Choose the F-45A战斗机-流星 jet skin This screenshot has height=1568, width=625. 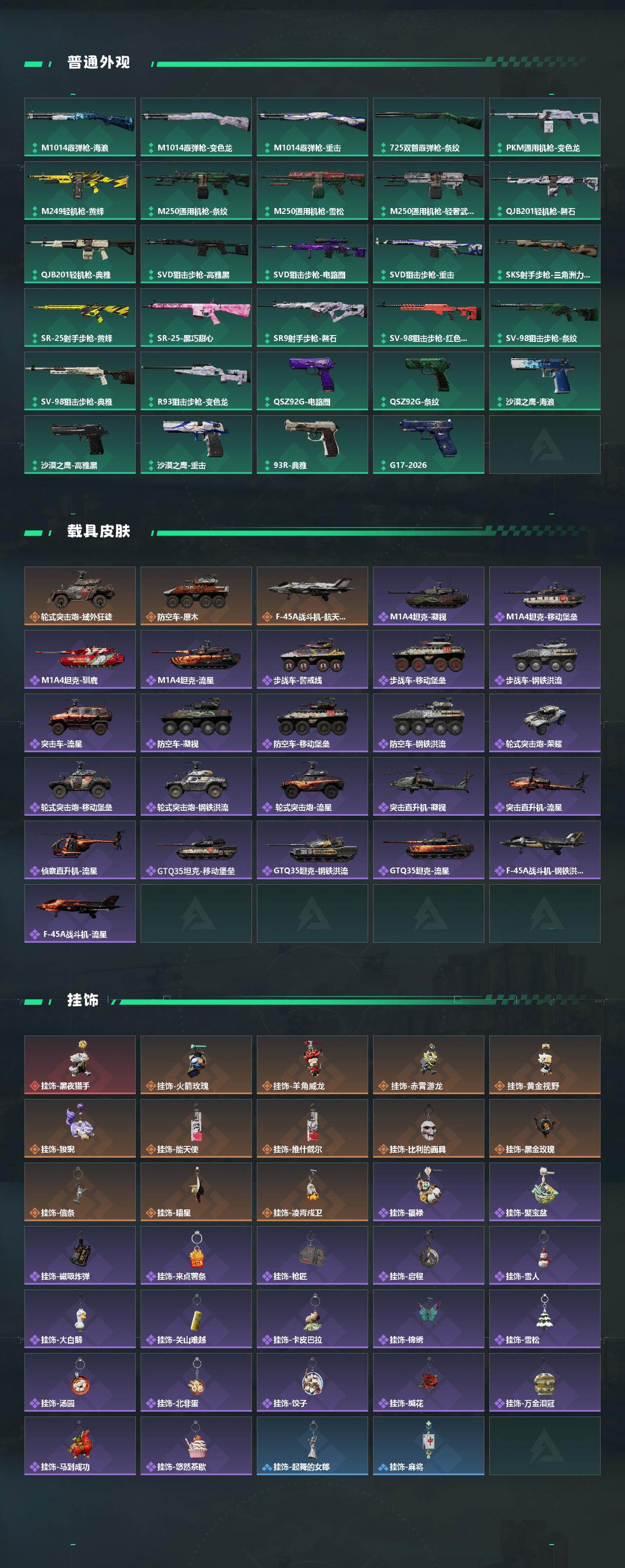(x=80, y=913)
